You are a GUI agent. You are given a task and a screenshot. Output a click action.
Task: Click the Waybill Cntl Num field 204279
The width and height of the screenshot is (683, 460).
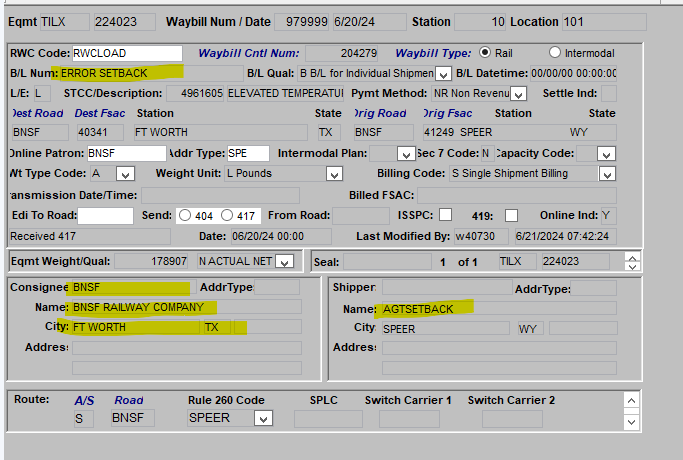click(x=342, y=54)
